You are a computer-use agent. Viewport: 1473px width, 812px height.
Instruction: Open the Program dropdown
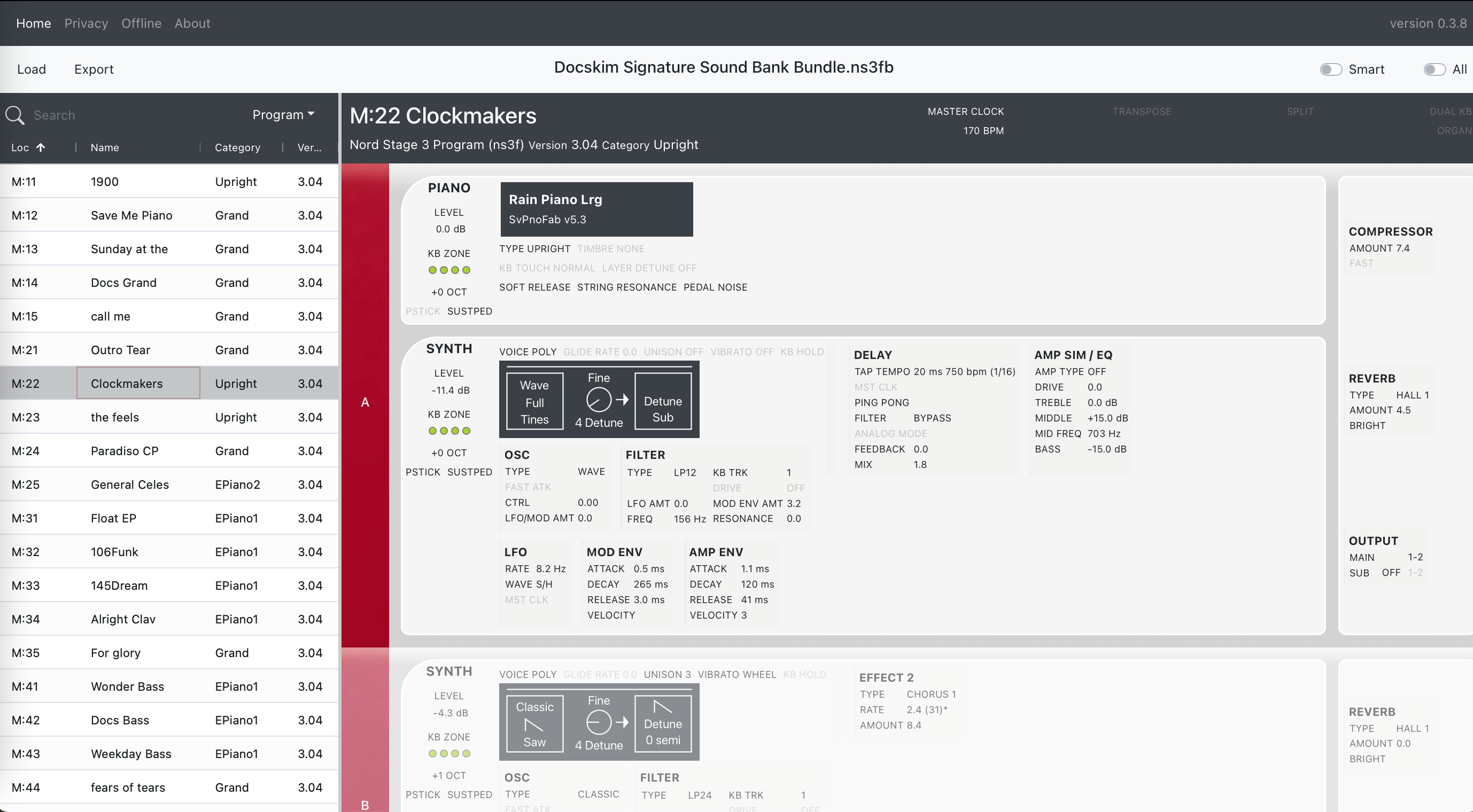click(x=284, y=115)
